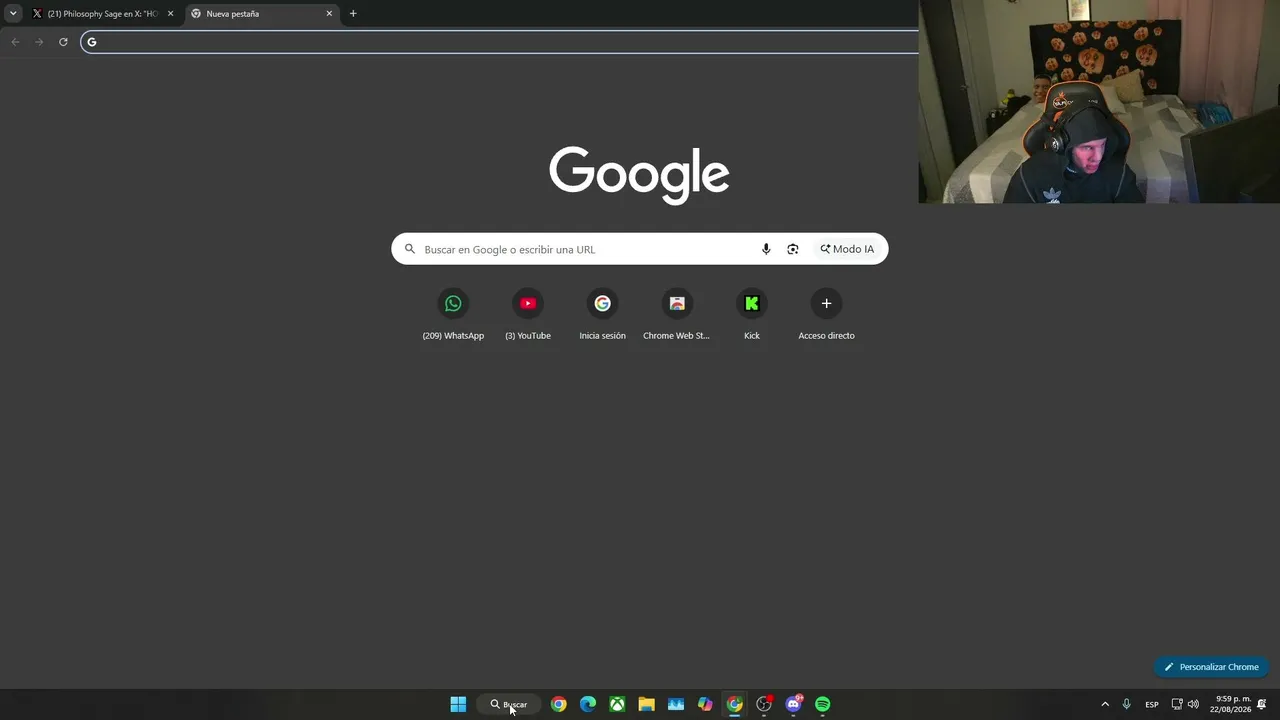
Task: Open OBS Studio from the taskbar
Action: tap(764, 704)
